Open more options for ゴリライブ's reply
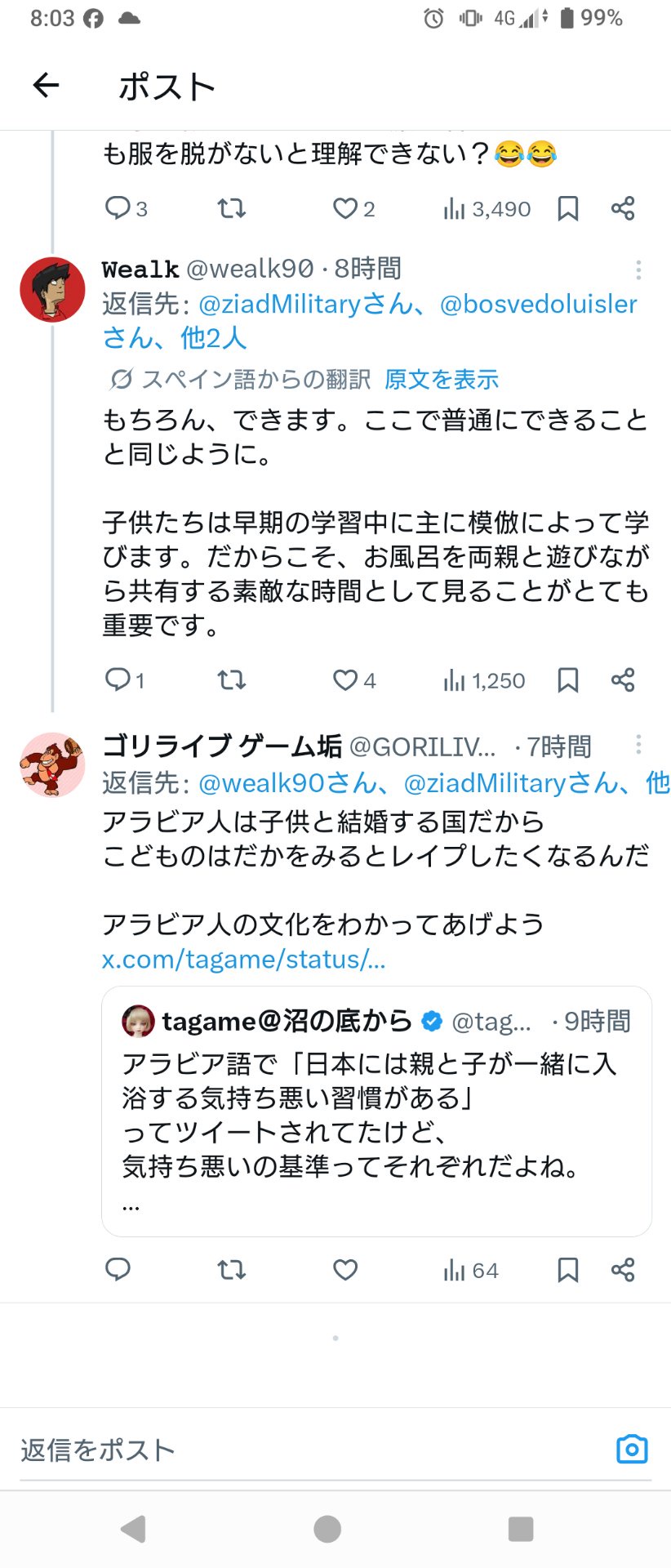 coord(638,744)
